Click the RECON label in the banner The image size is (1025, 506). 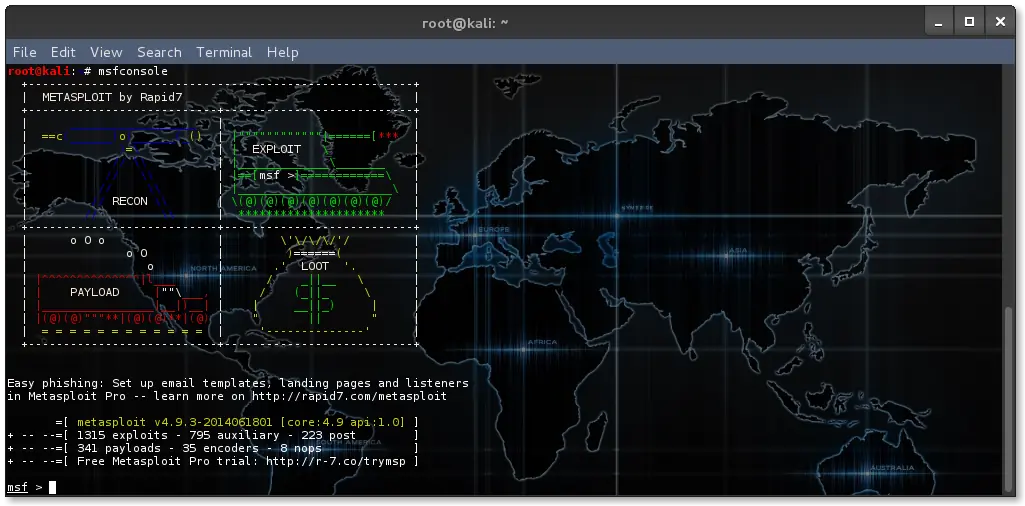pyautogui.click(x=129, y=201)
